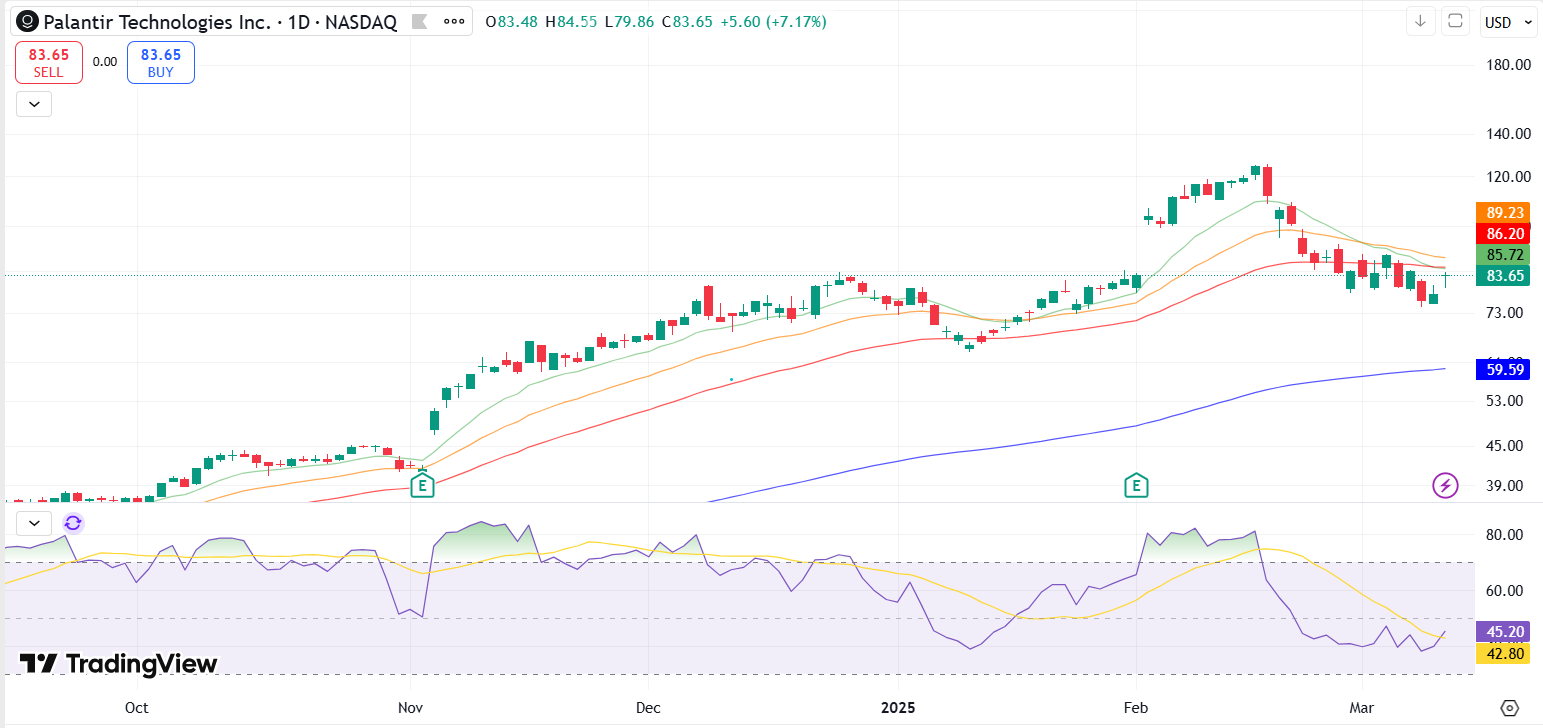Click the SELL 83.65 button
The width and height of the screenshot is (1543, 728).
point(48,63)
